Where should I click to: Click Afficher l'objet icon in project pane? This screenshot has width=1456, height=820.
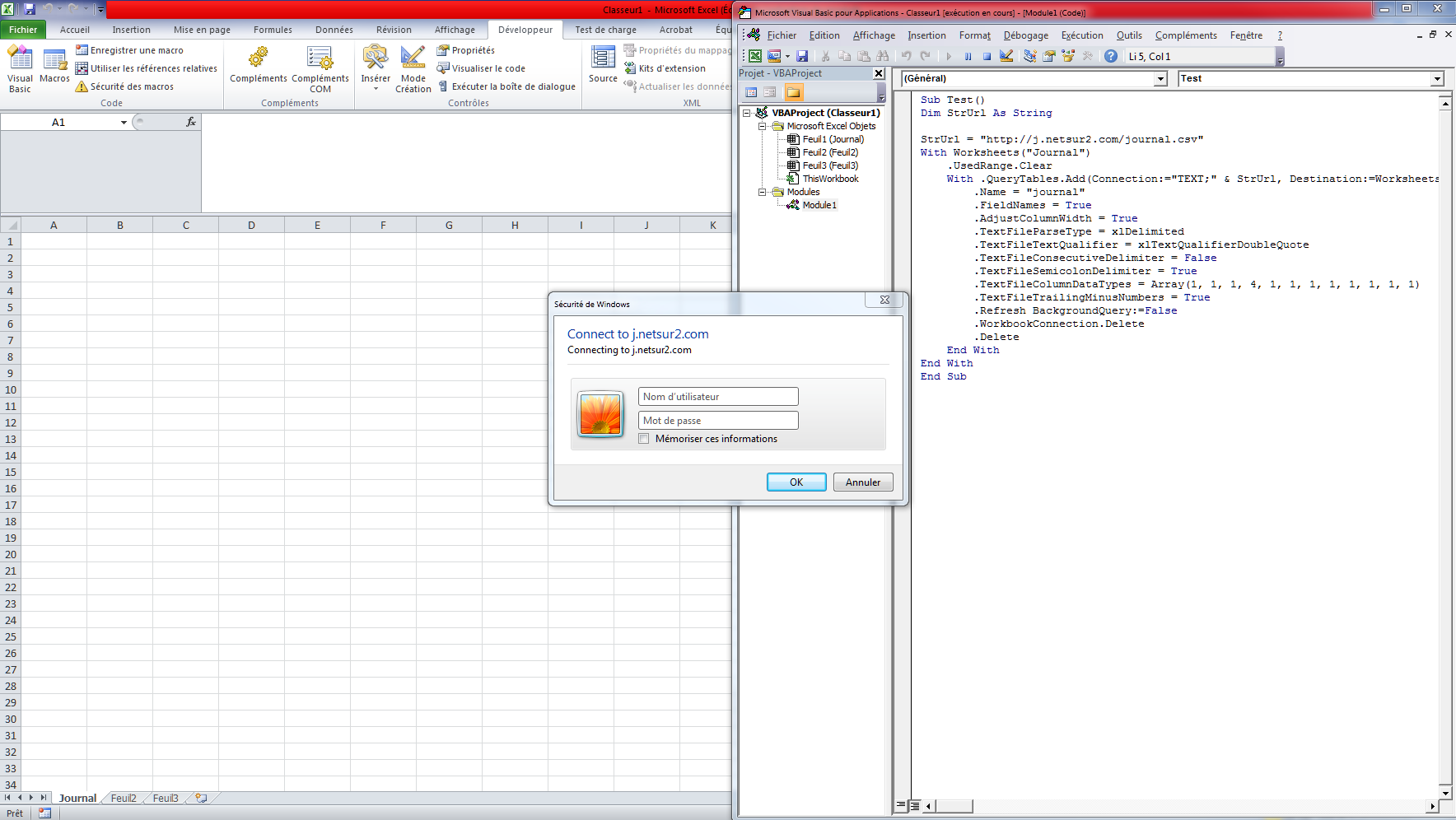click(770, 92)
